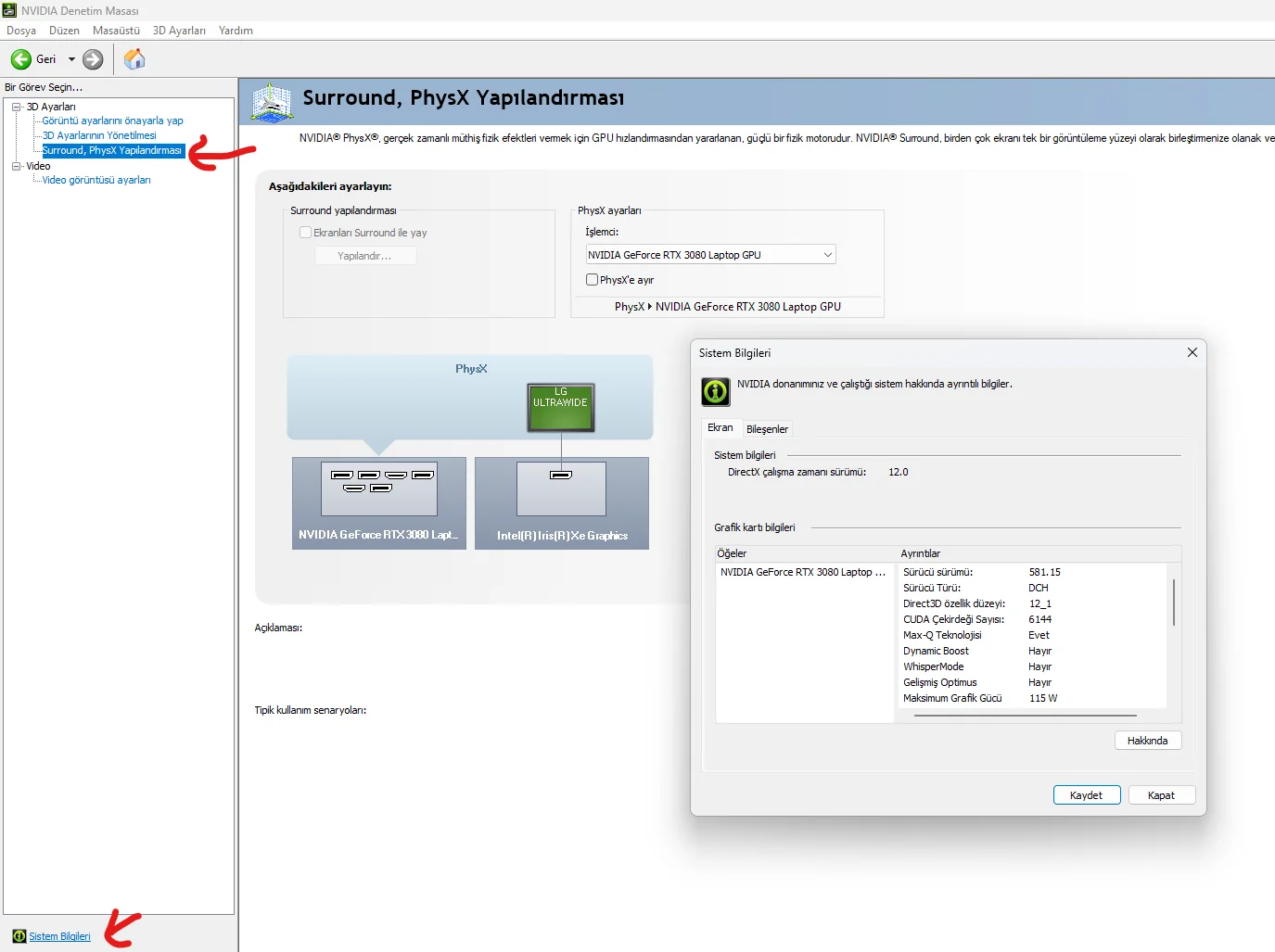Click the Dynamic Boost row label
This screenshot has width=1275, height=952.
(x=936, y=651)
